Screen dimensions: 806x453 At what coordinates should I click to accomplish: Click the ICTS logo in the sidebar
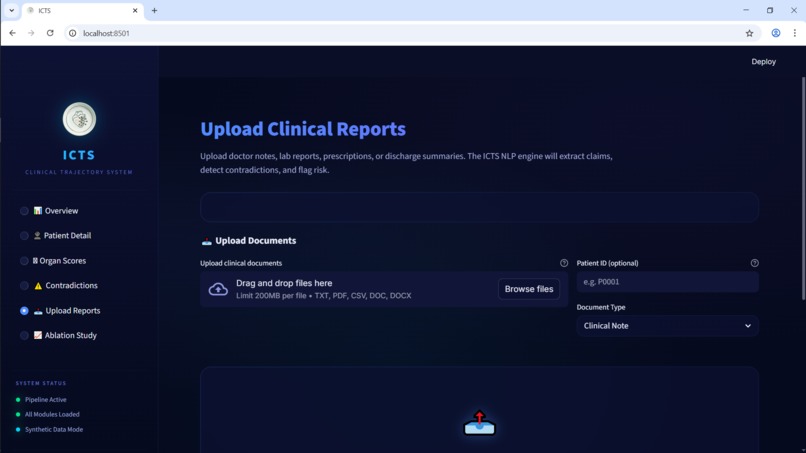coord(79,119)
